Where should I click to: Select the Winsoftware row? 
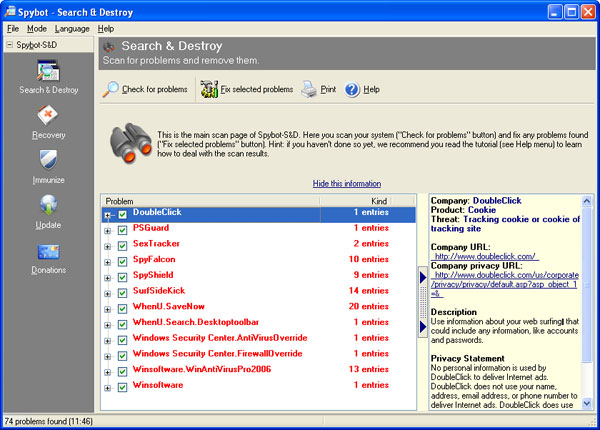click(259, 385)
